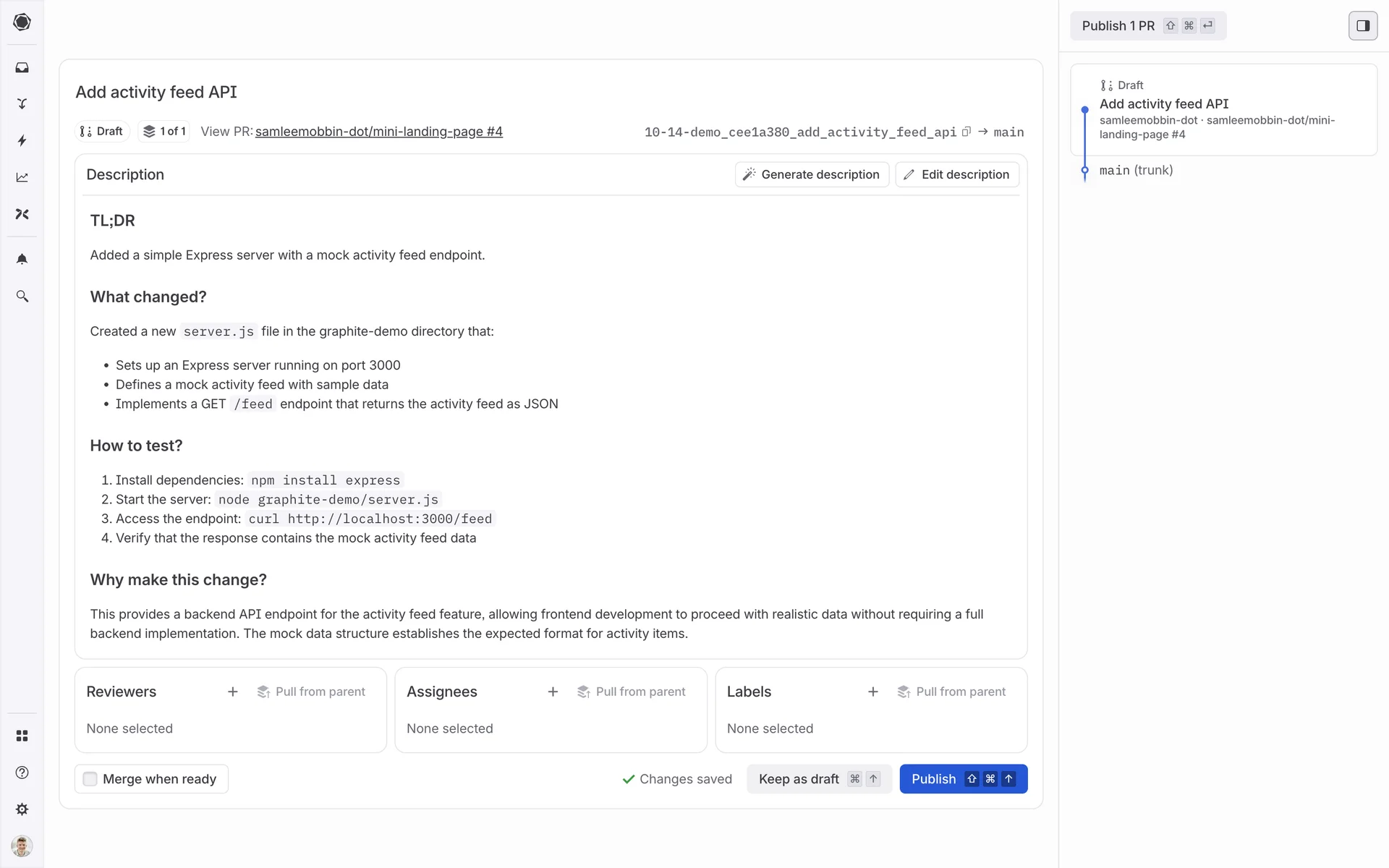Open settings gear in the sidebar

pyautogui.click(x=22, y=809)
